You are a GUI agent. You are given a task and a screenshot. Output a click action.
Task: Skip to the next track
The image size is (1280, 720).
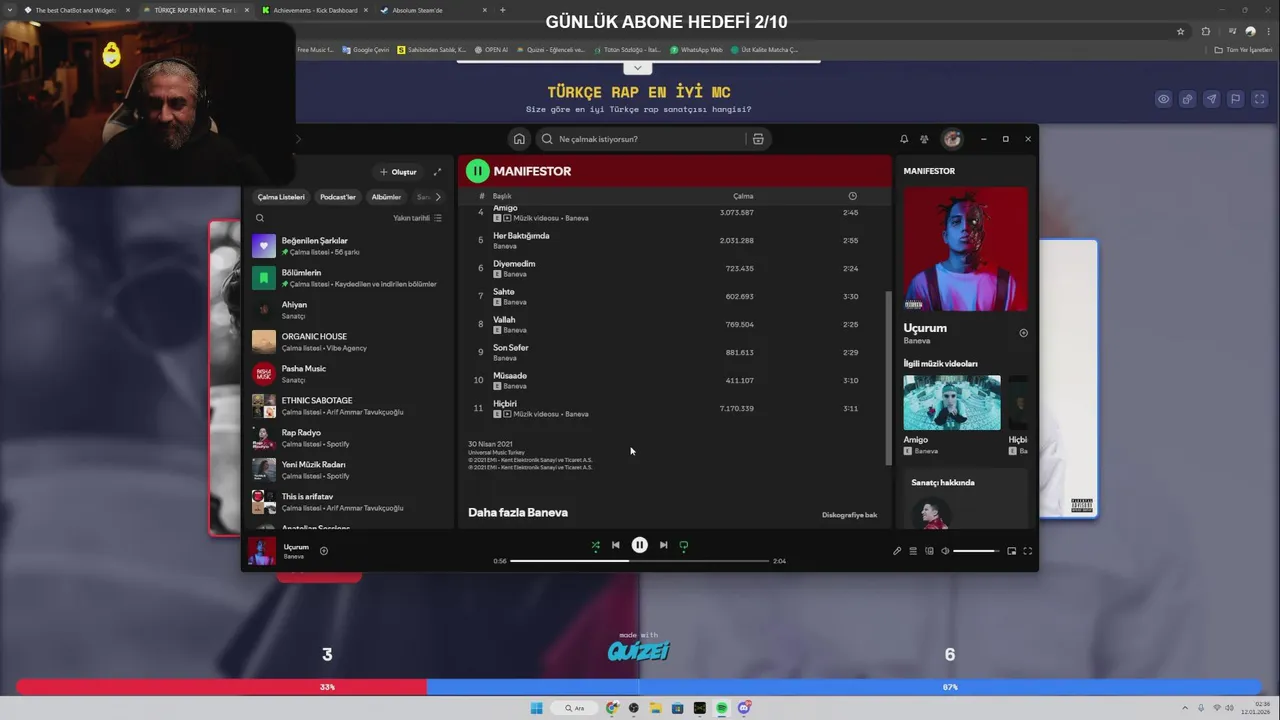[x=663, y=545]
